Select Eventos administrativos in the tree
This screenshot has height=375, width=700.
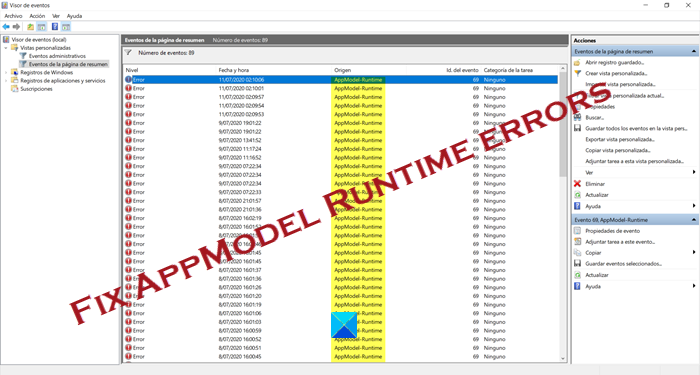click(57, 56)
